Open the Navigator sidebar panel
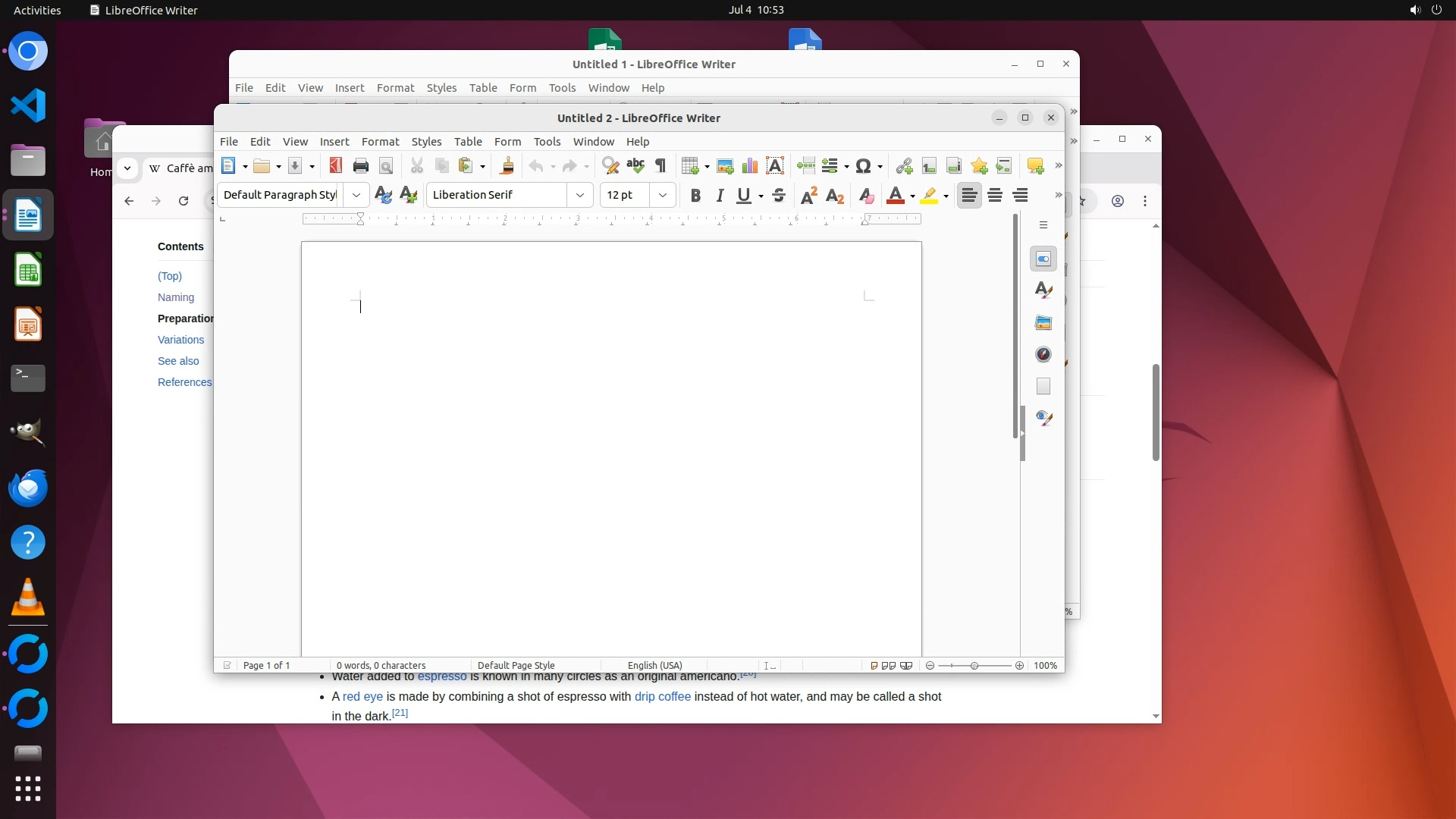The image size is (1456, 819). coord(1043,354)
